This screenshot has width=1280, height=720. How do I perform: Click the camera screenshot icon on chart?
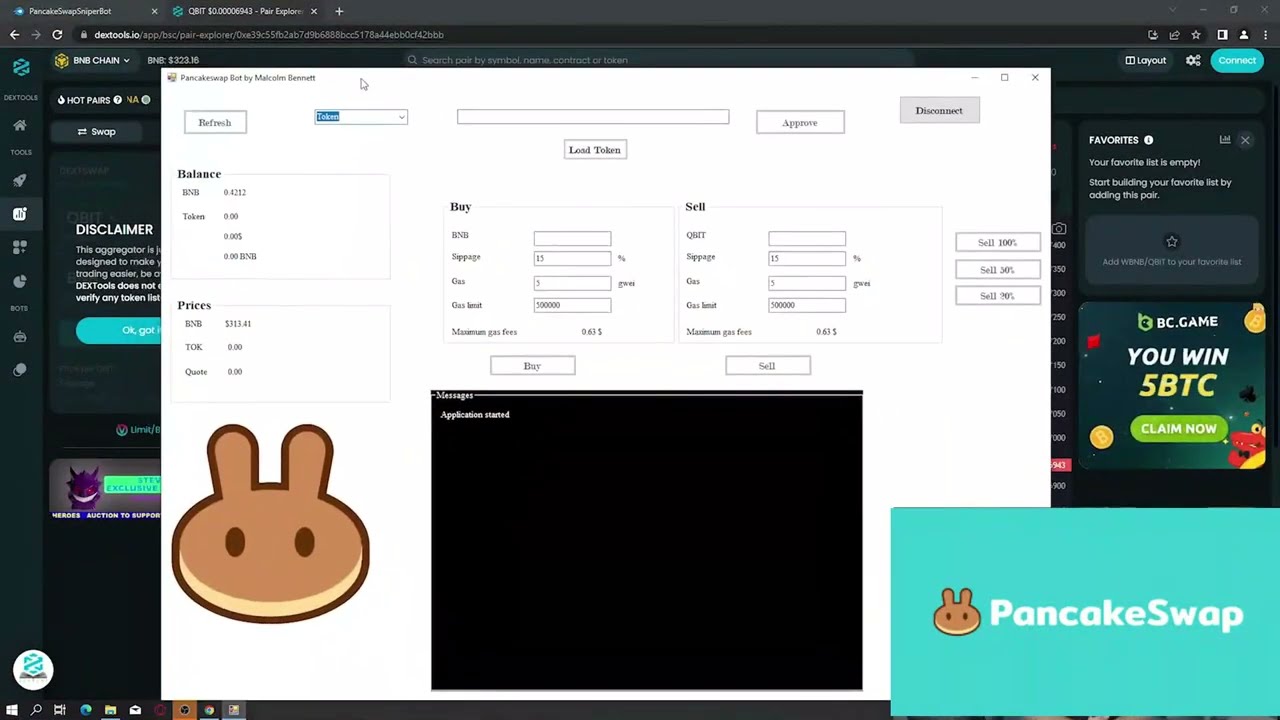point(1059,229)
